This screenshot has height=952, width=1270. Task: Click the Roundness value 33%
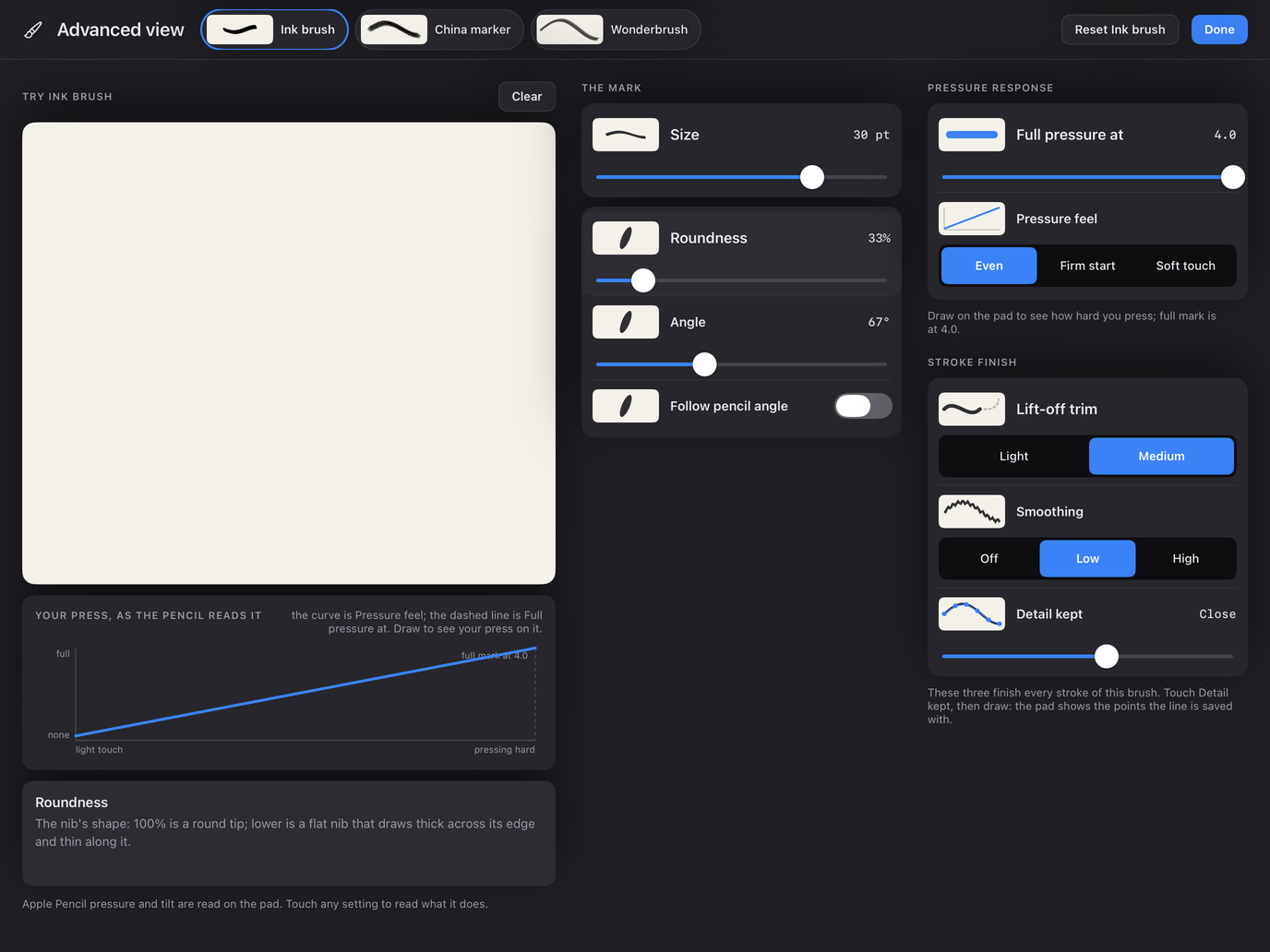point(879,238)
